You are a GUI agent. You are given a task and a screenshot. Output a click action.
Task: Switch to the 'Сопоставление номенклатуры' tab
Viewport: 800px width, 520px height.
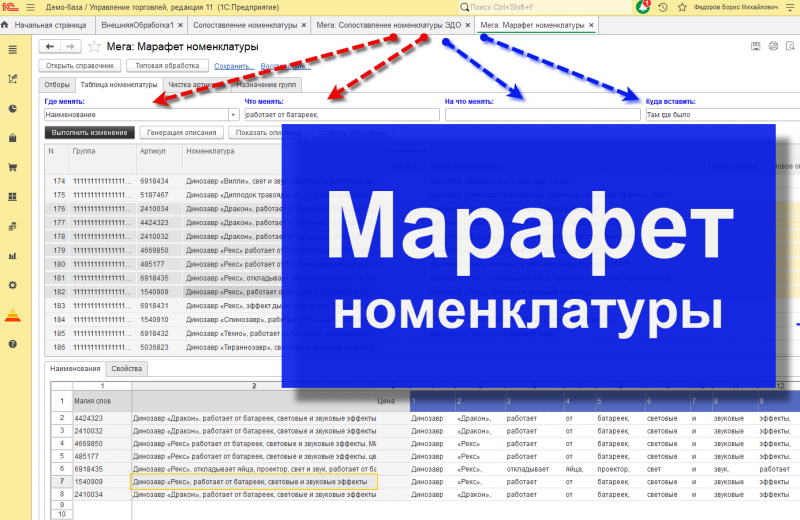245,25
